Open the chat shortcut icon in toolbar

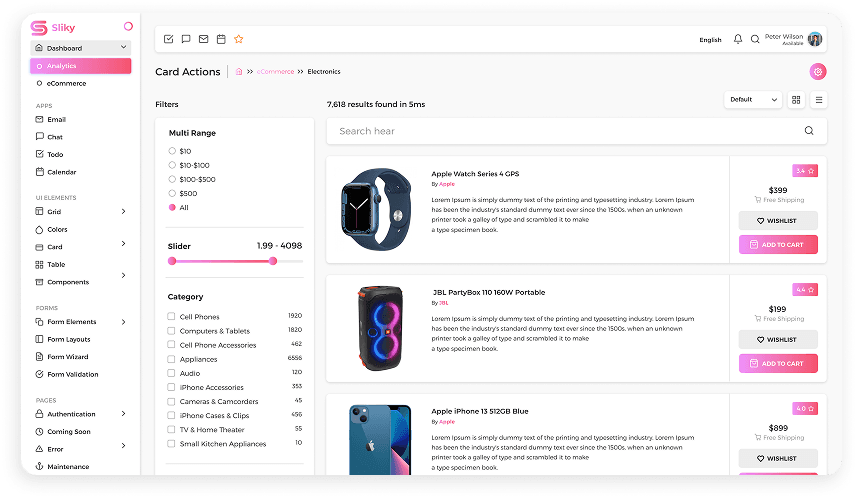pos(186,39)
